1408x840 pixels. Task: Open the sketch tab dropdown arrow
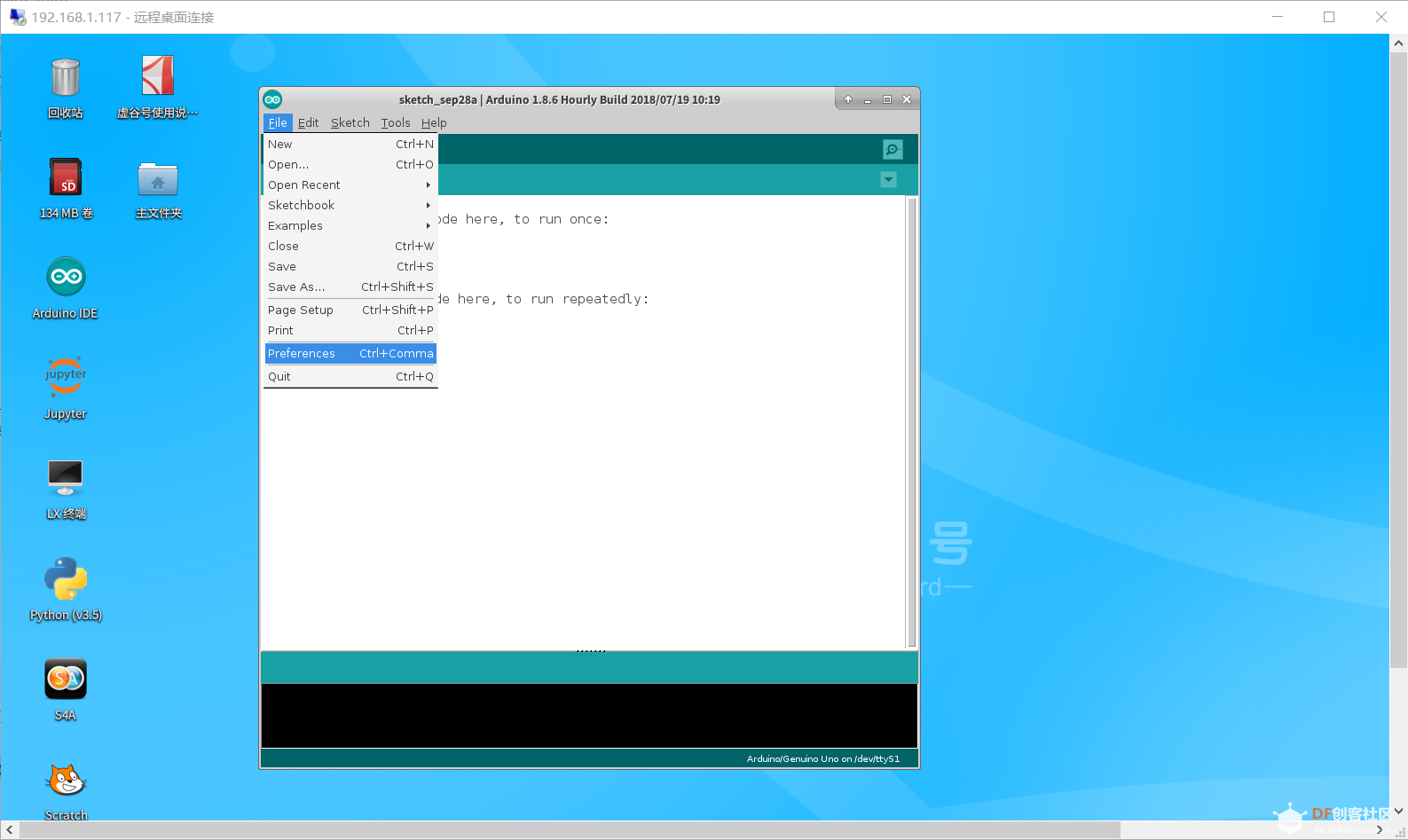888,180
